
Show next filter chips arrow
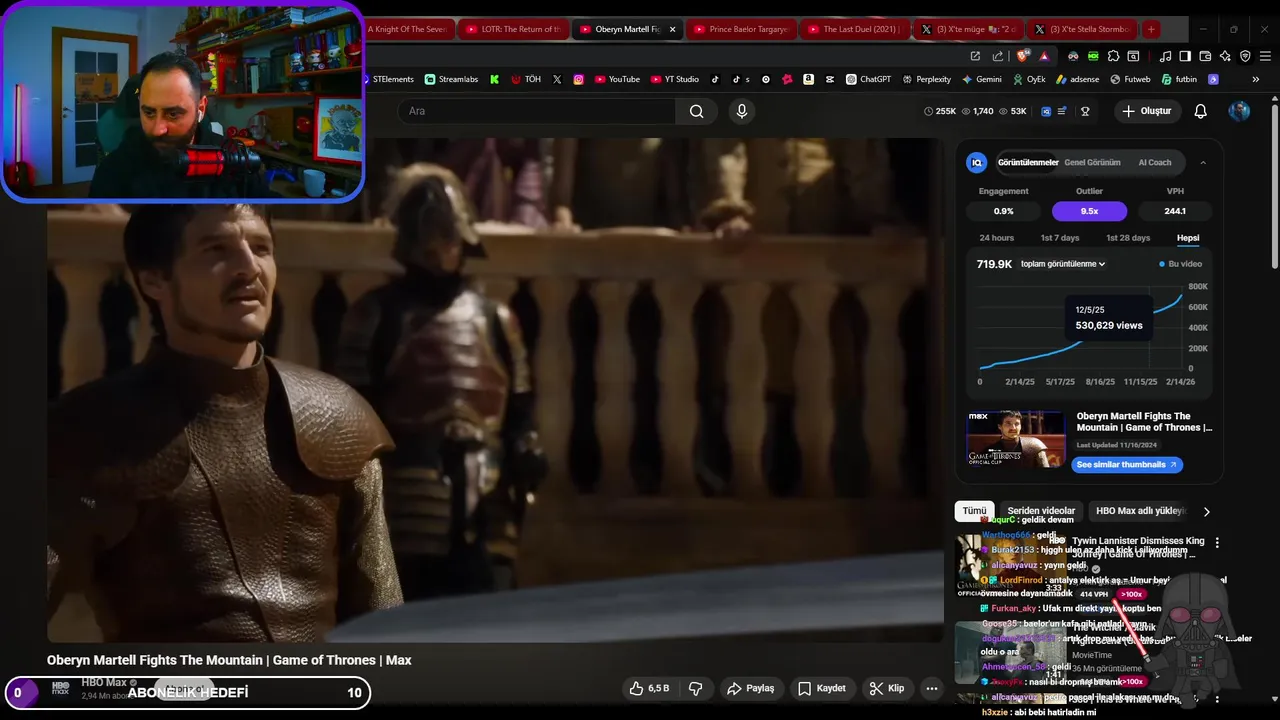click(1206, 511)
